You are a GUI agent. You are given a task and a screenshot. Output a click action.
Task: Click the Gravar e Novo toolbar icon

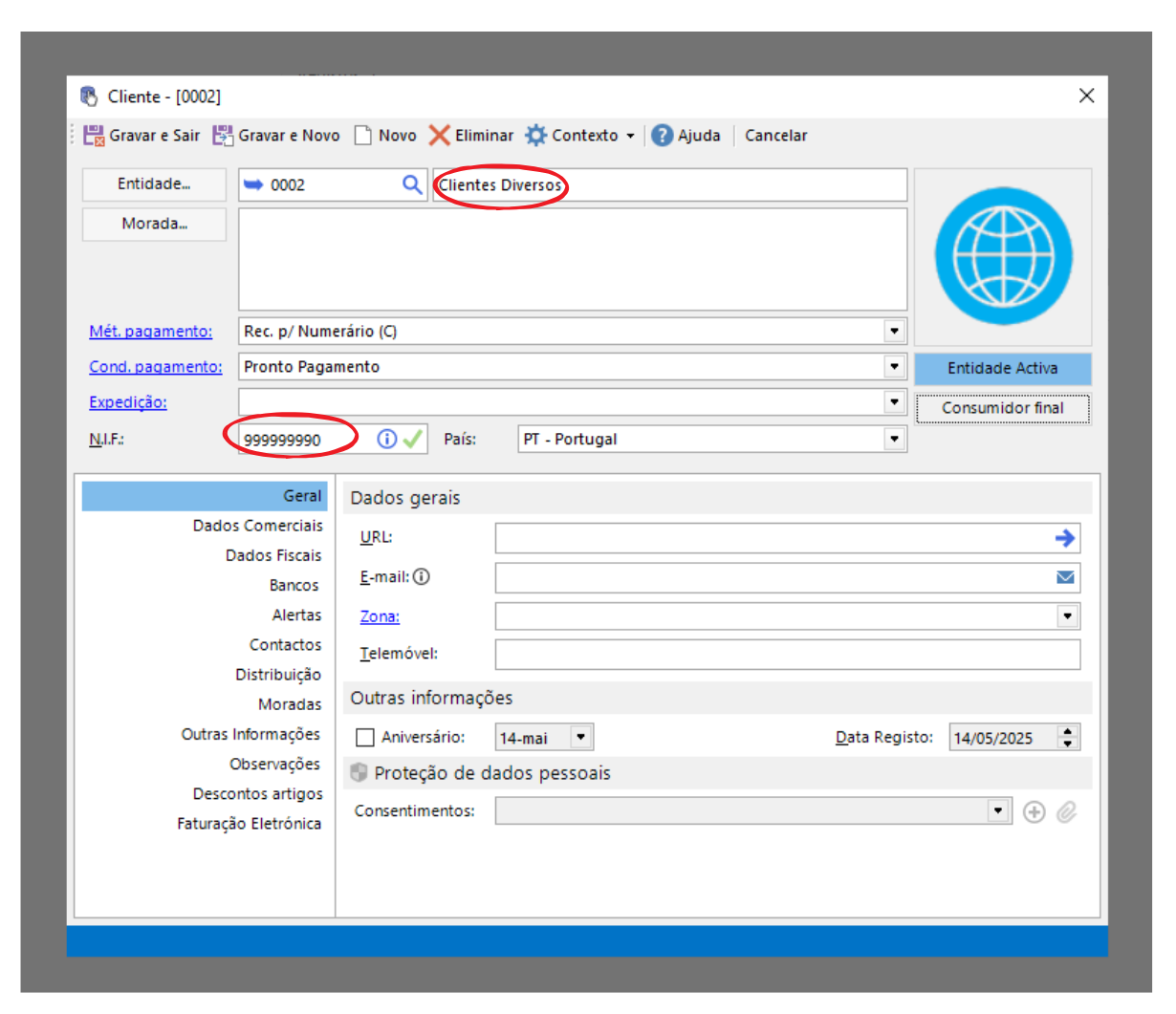pyautogui.click(x=223, y=136)
